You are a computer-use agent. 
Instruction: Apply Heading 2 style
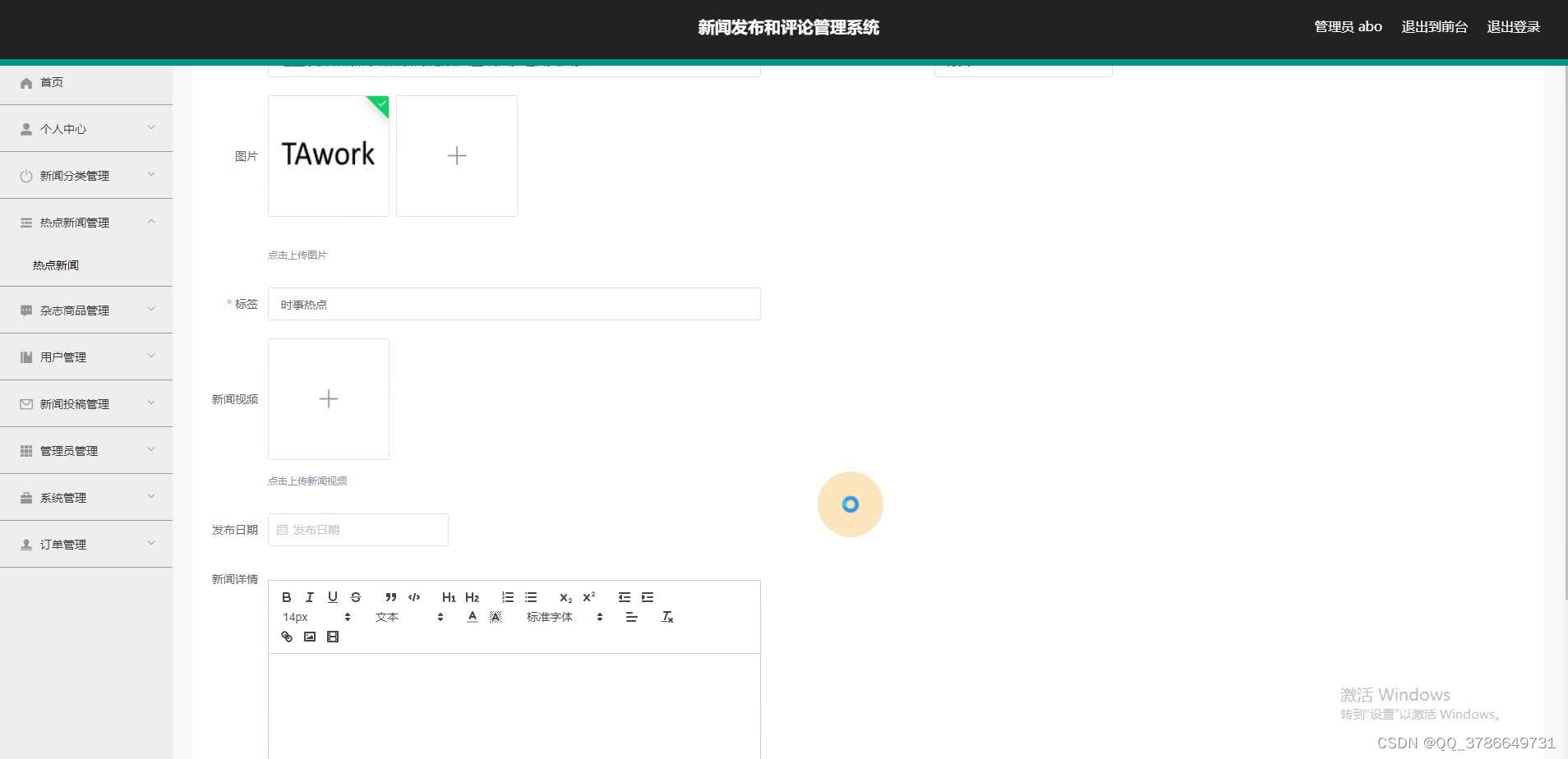pyautogui.click(x=473, y=597)
